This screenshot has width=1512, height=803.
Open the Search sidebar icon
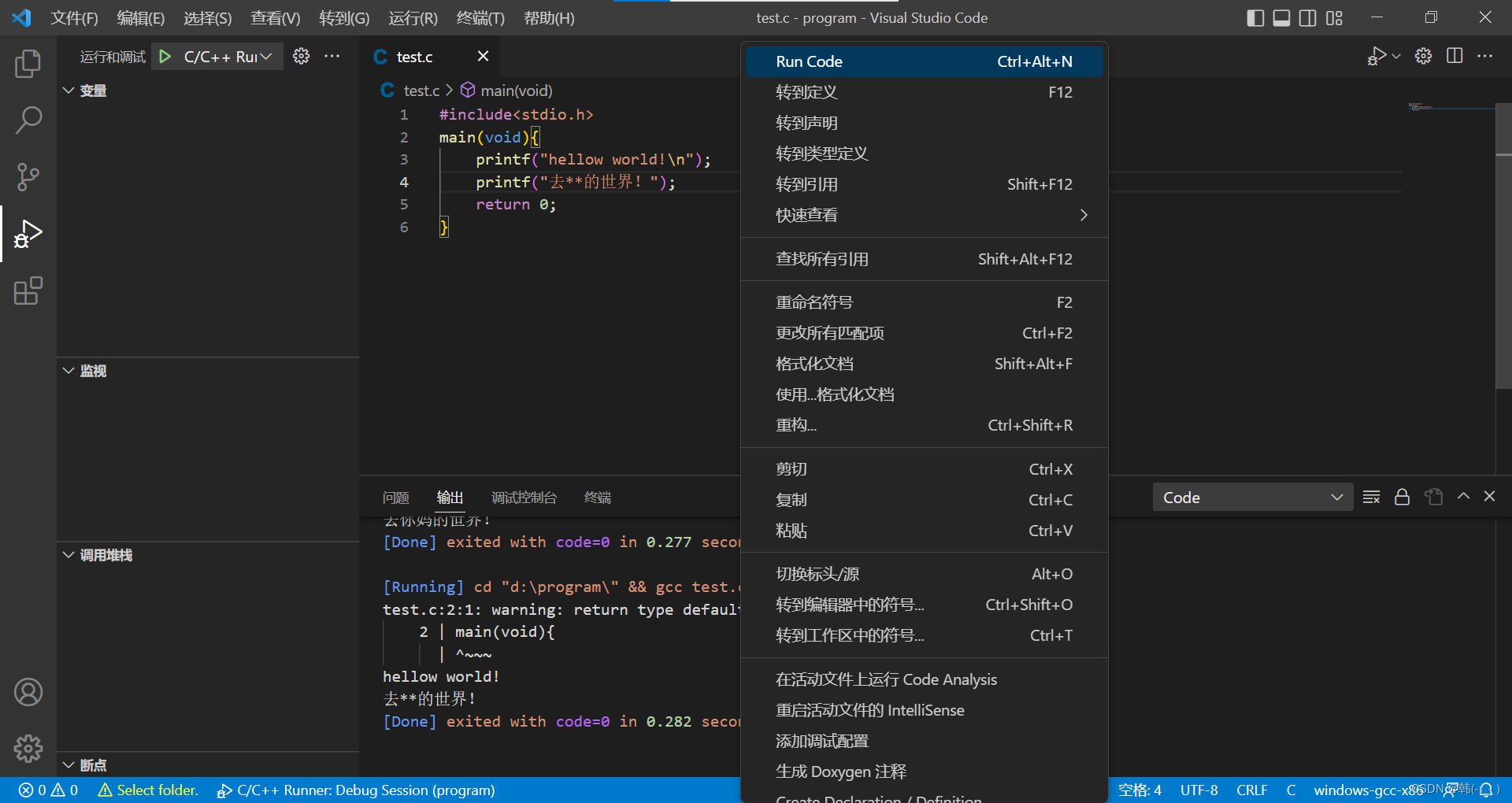(28, 120)
